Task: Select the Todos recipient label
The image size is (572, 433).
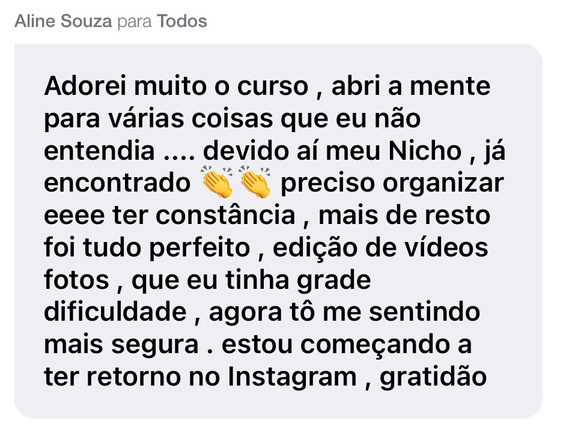Action: click(x=182, y=21)
